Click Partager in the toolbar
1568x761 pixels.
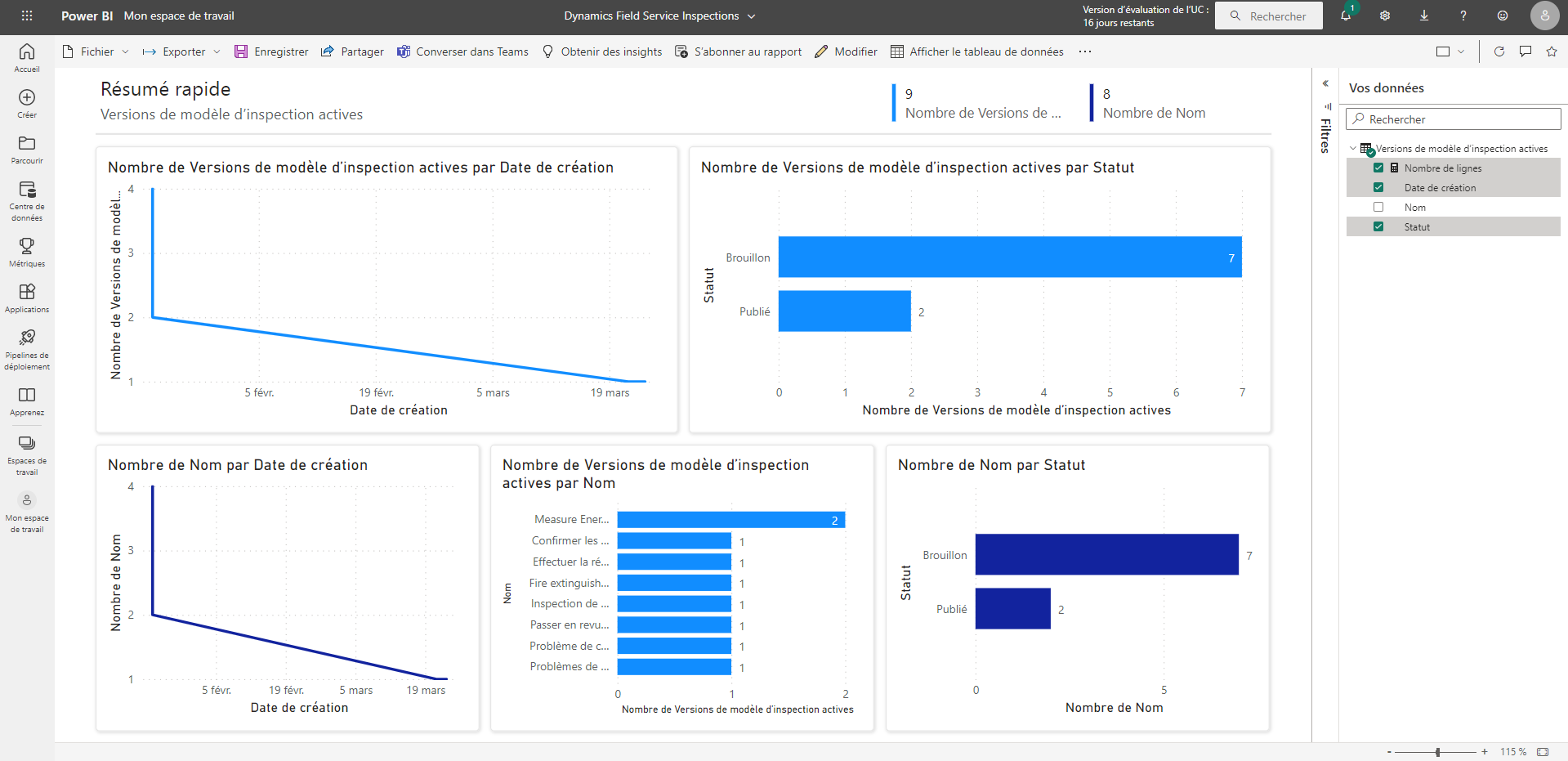point(352,51)
